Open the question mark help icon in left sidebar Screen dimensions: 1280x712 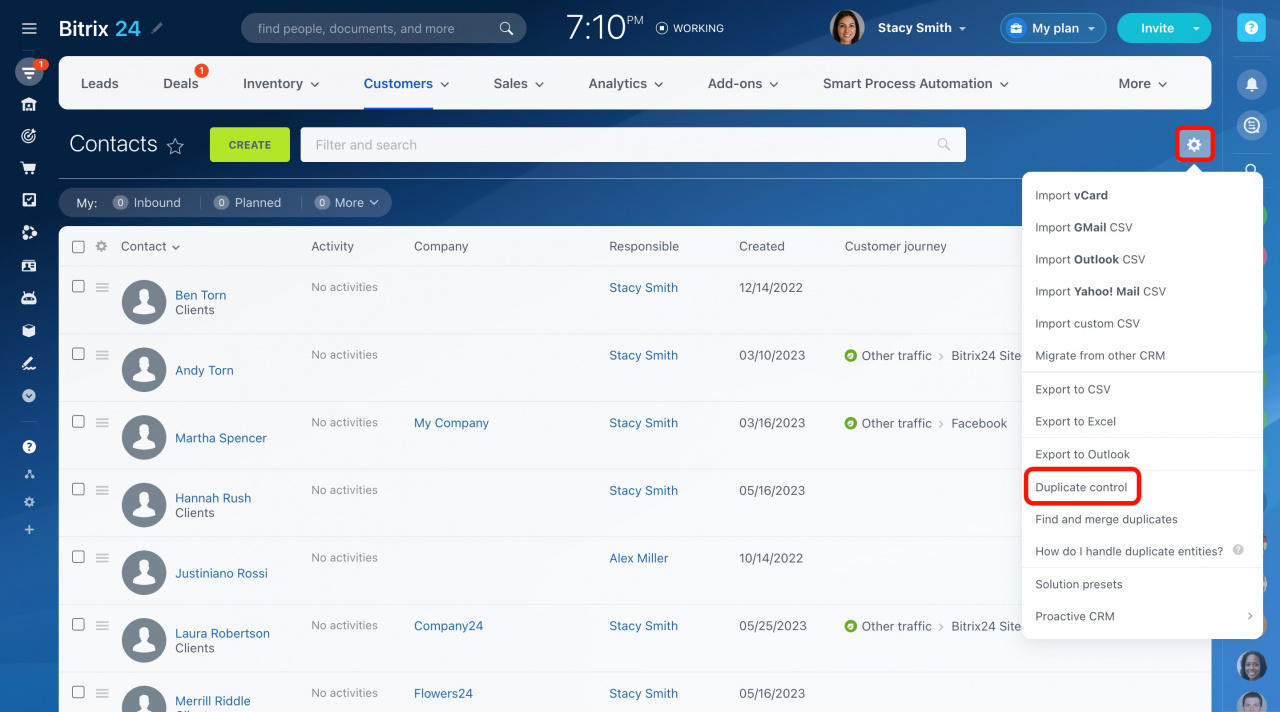[29, 447]
